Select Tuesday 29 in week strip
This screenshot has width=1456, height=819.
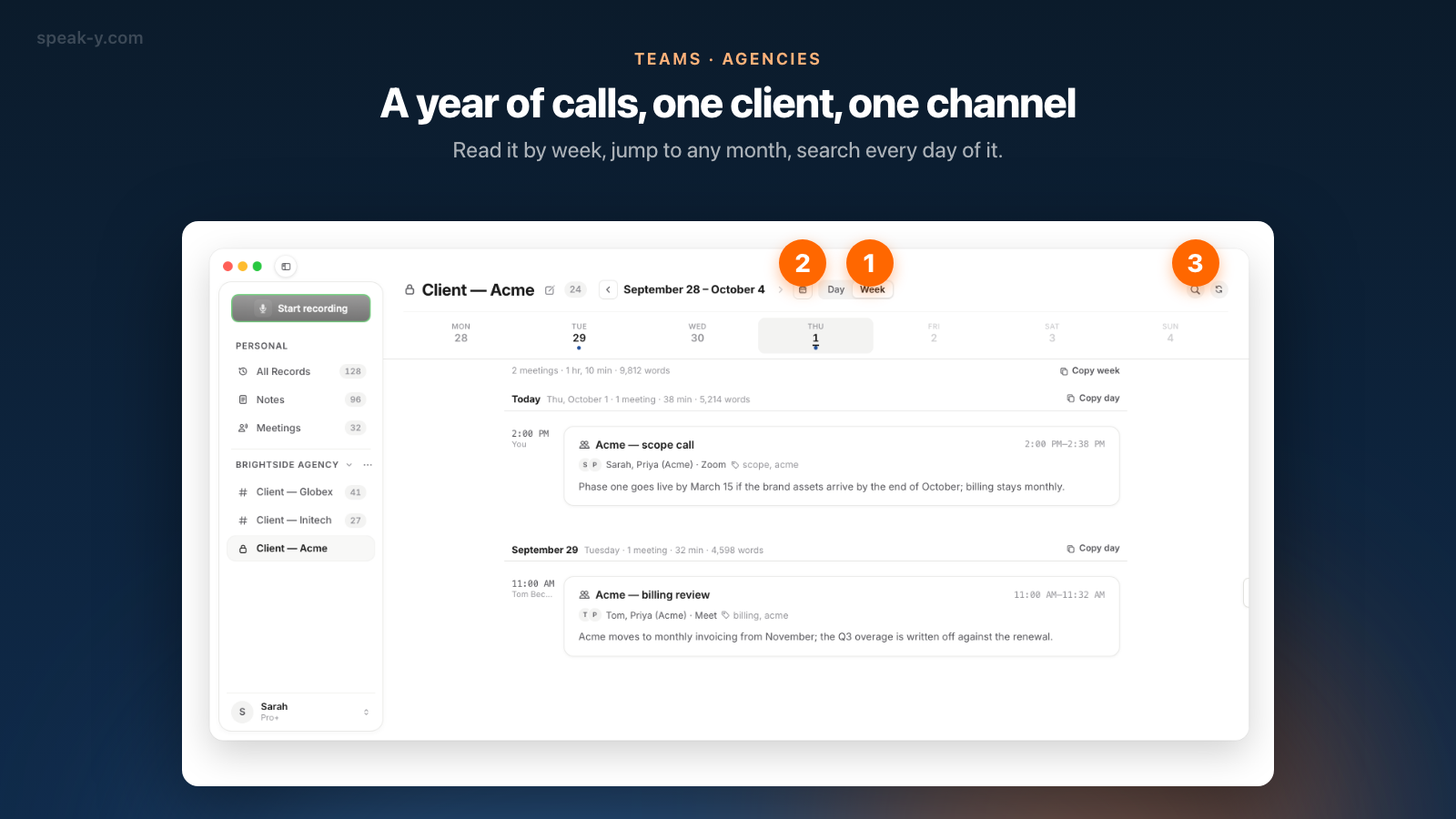(x=580, y=334)
